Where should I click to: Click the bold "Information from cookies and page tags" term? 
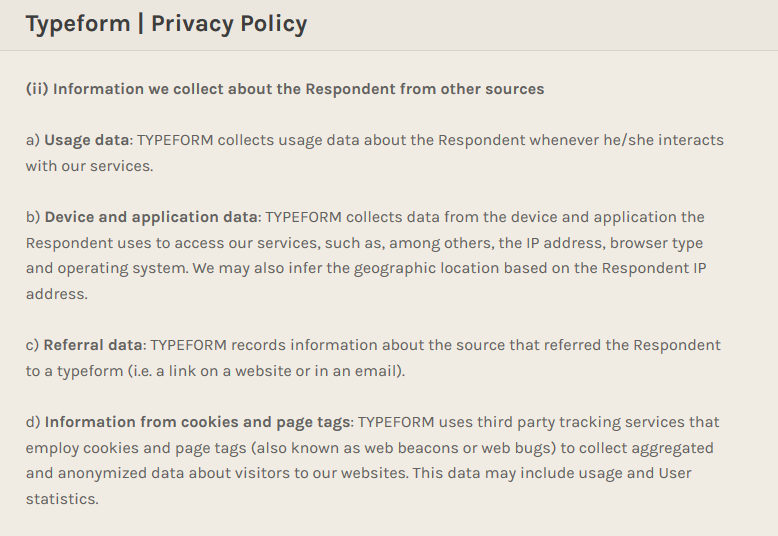tap(198, 422)
